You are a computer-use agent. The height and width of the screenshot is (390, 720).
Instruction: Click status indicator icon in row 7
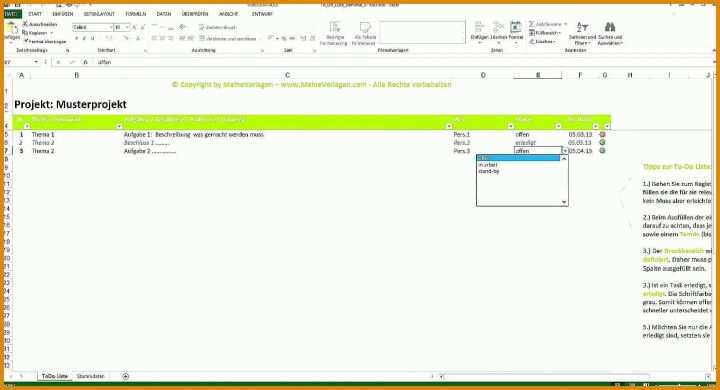pos(602,151)
